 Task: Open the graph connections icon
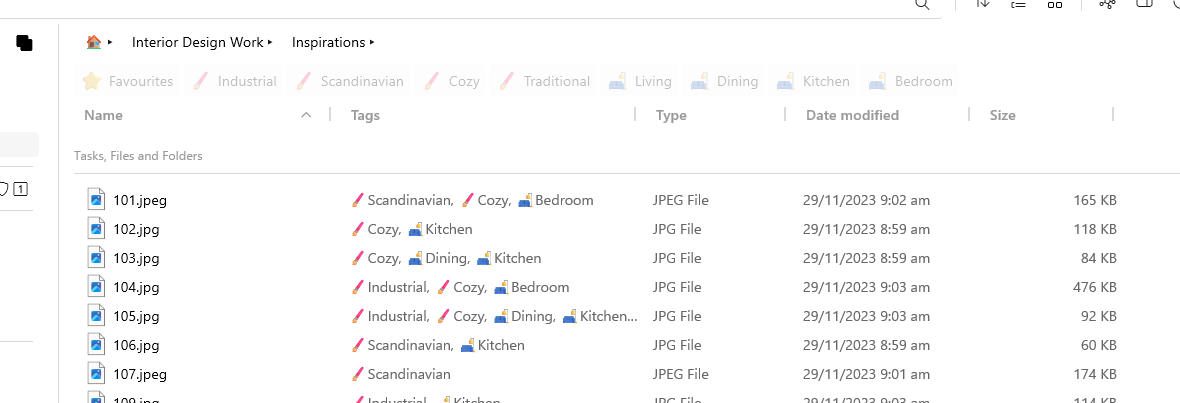coord(1107,5)
